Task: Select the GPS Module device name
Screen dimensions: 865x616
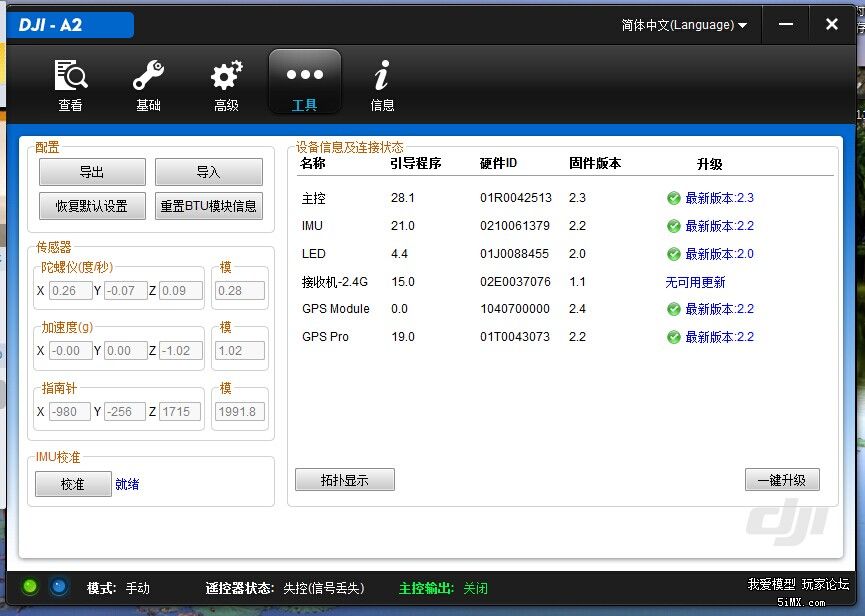Action: 336,309
